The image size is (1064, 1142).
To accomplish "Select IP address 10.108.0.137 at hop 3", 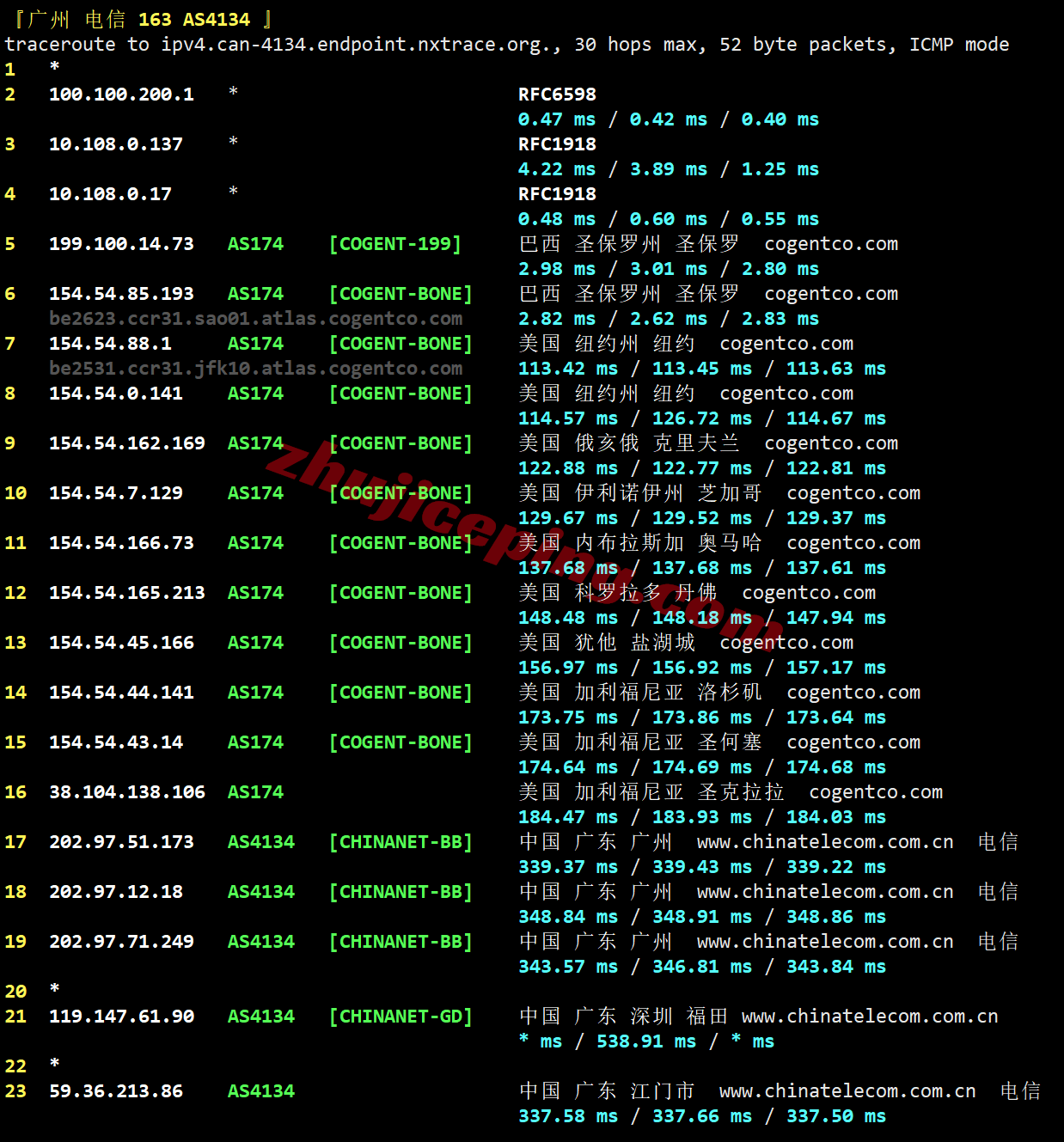I will pyautogui.click(x=116, y=144).
